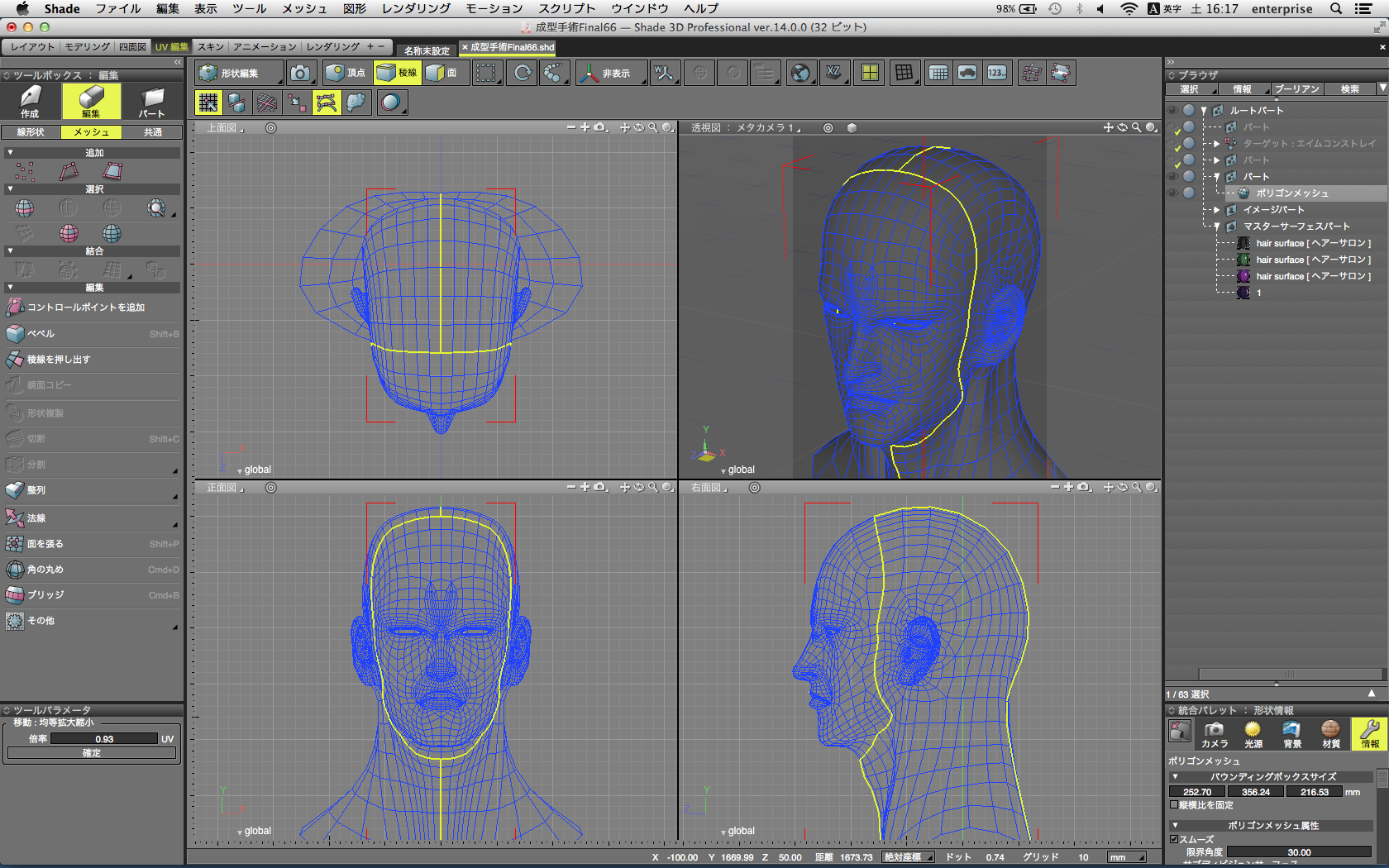Image resolution: width=1389 pixels, height=868 pixels.
Task: Collapse the バウンディングボックスサイズ section
Action: 1176,777
